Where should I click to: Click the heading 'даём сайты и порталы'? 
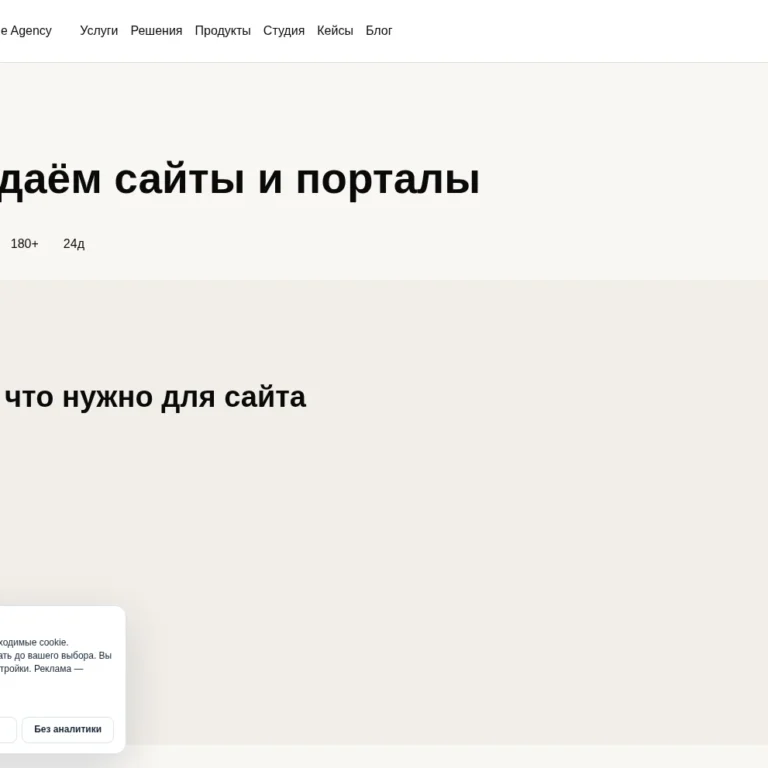point(240,180)
